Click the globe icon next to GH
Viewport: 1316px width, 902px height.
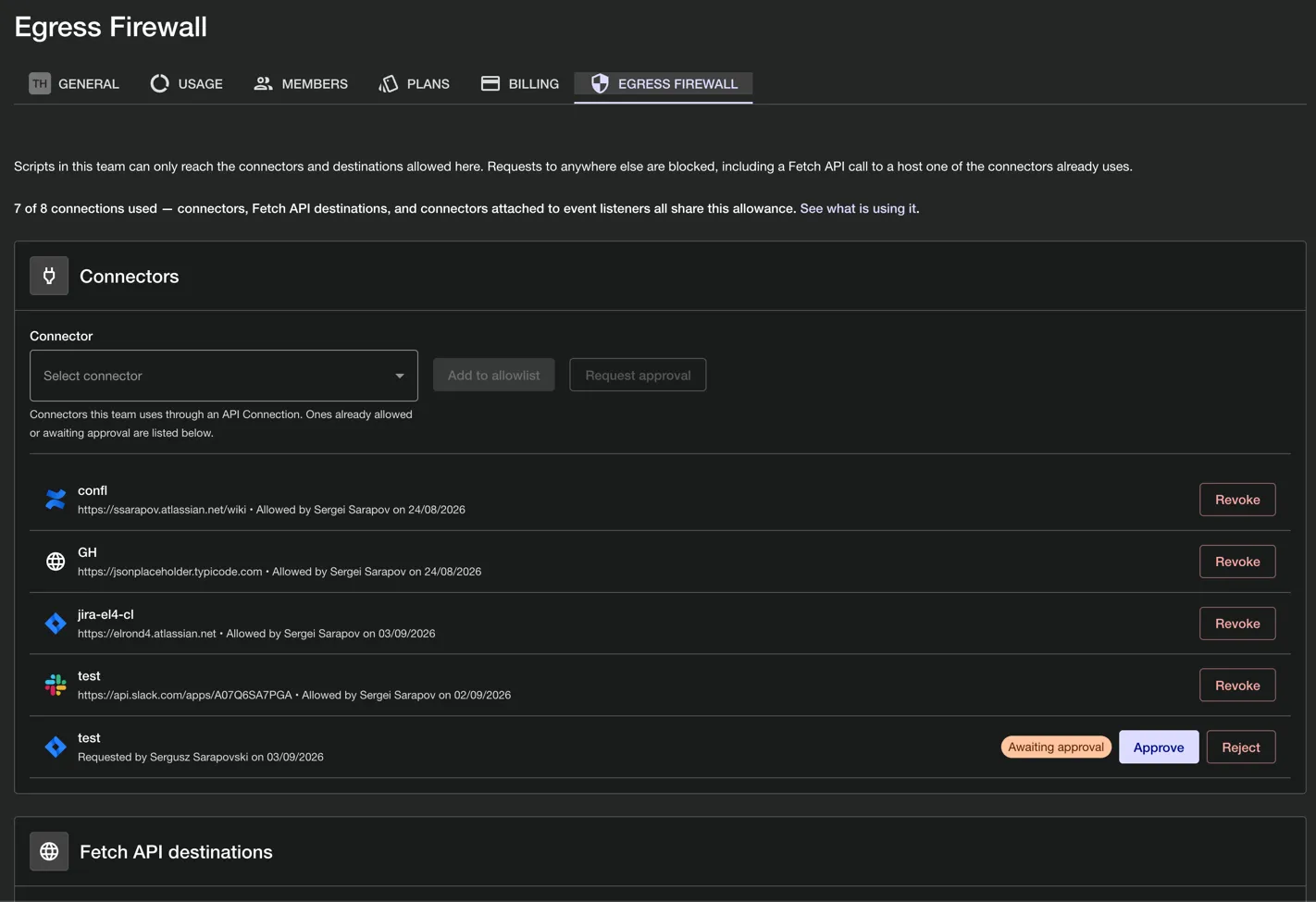[x=56, y=562]
